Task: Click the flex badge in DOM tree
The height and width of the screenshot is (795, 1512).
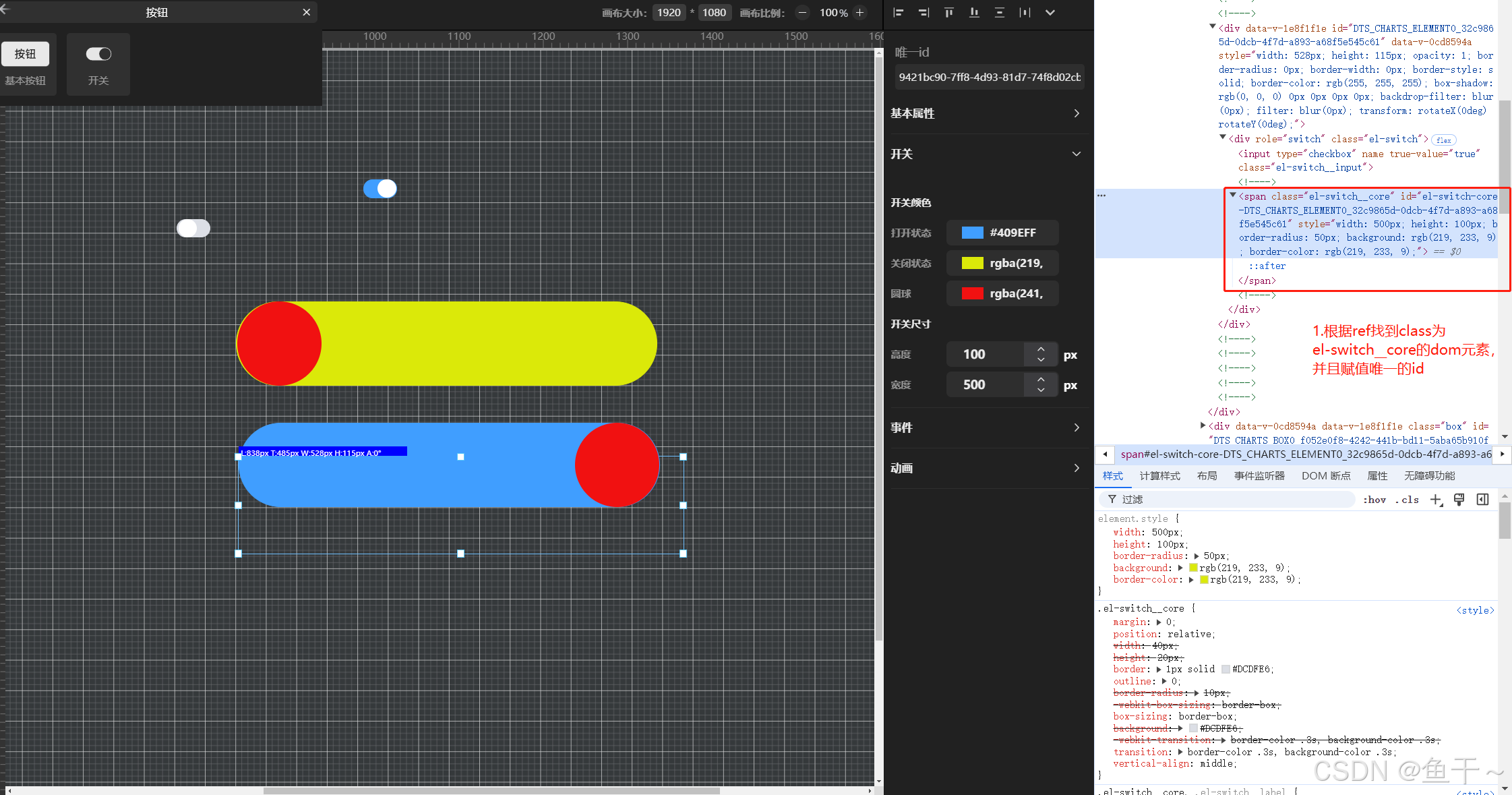Action: click(x=1443, y=140)
